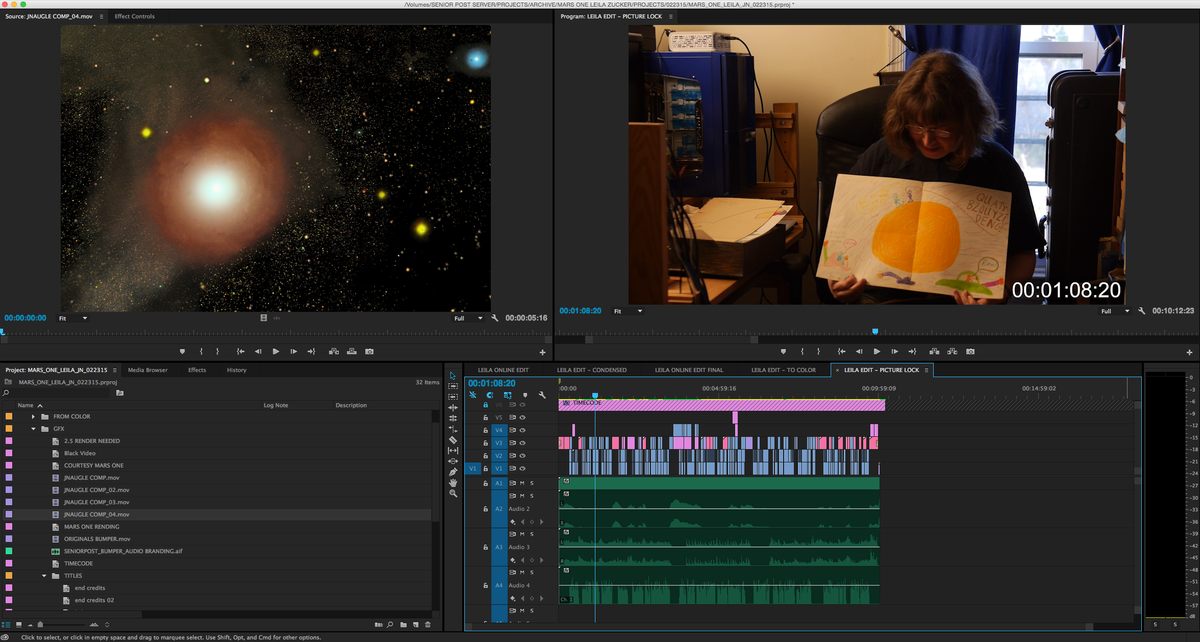Export a frame from Source monitor
The width and height of the screenshot is (1200, 642).
[x=369, y=352]
